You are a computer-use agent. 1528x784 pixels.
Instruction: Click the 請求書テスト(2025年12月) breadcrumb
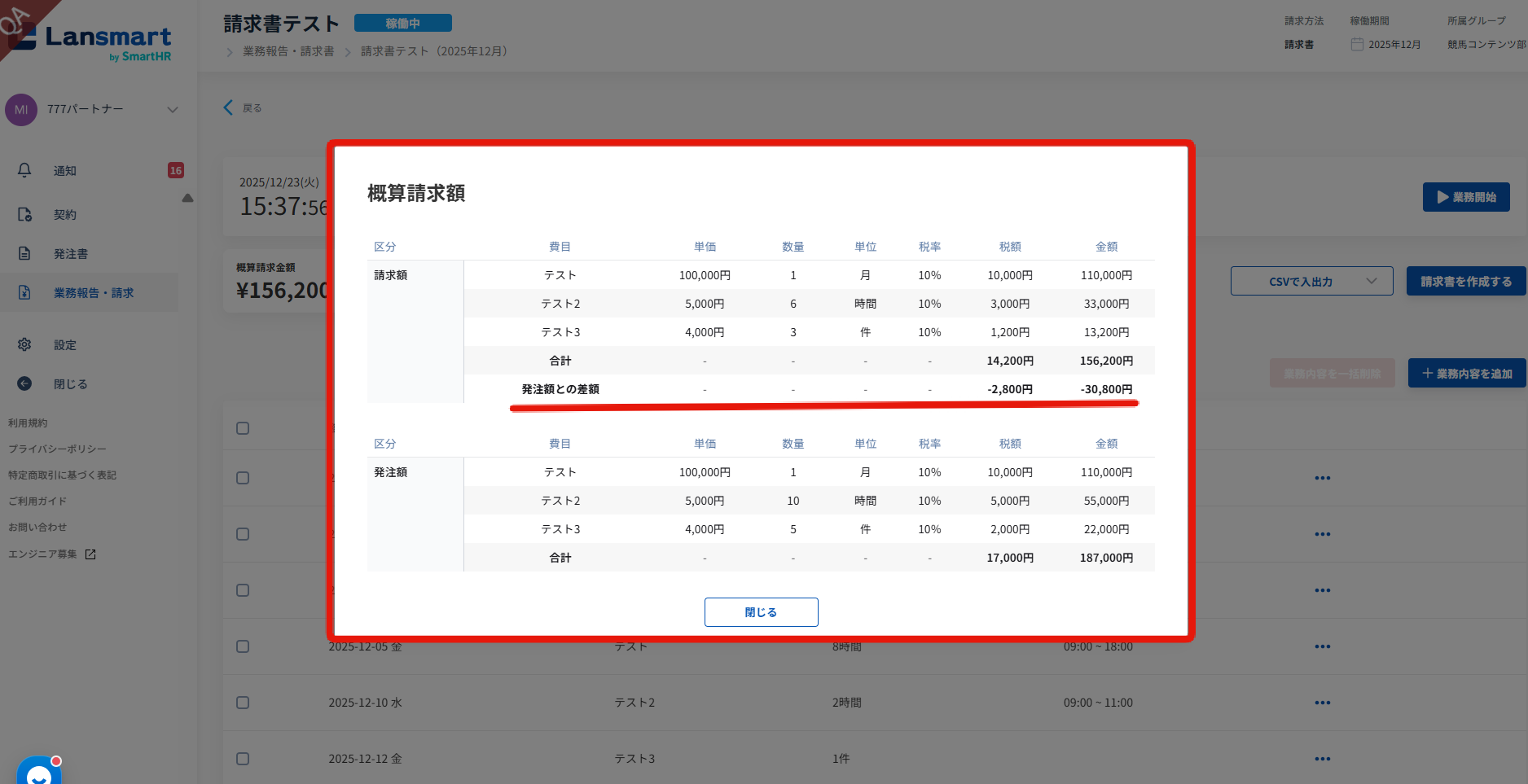(434, 51)
